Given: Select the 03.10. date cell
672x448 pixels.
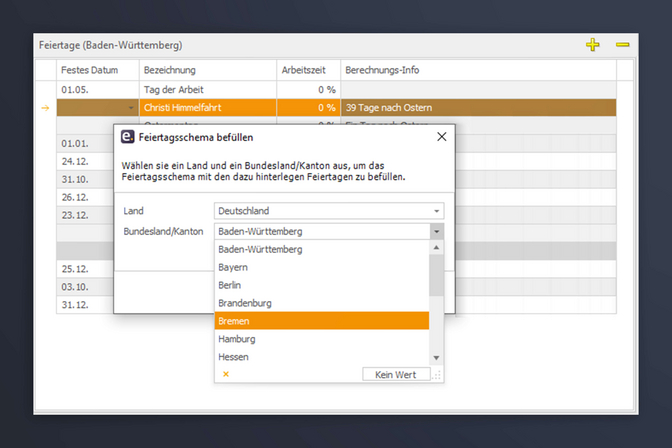Looking at the screenshot, I should (85, 287).
